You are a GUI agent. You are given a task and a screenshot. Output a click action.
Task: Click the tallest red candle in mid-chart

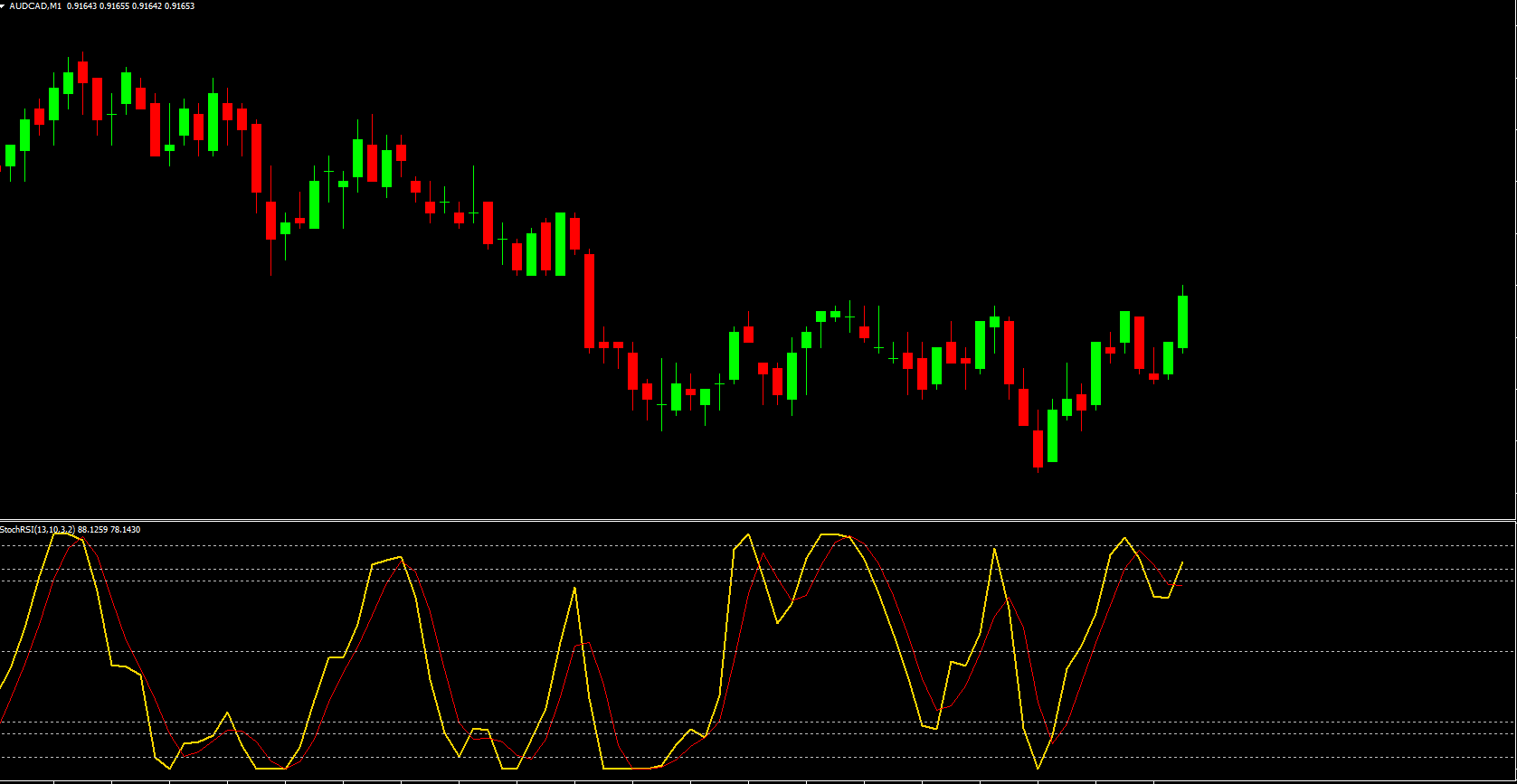pos(590,300)
